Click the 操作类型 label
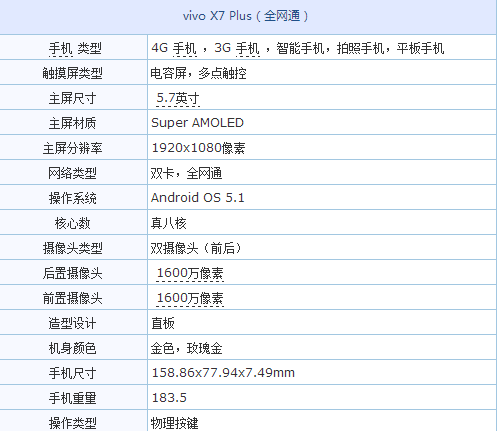 [72, 423]
